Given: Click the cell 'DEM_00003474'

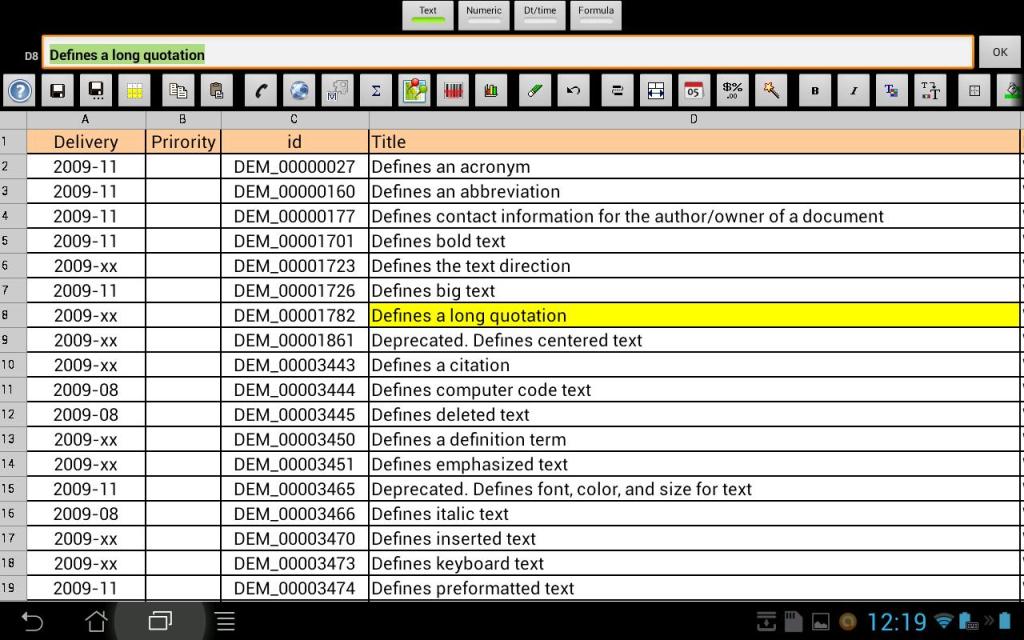Looking at the screenshot, I should [x=295, y=588].
